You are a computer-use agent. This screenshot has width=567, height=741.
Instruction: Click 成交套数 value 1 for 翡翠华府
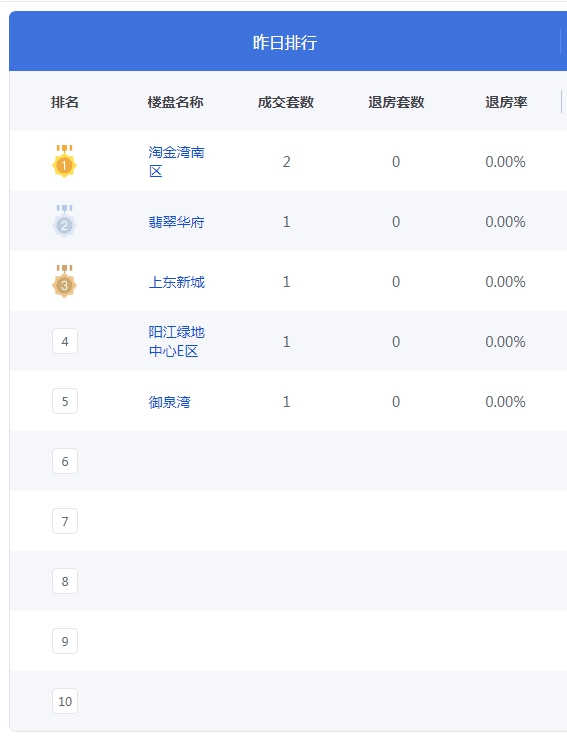coord(286,222)
